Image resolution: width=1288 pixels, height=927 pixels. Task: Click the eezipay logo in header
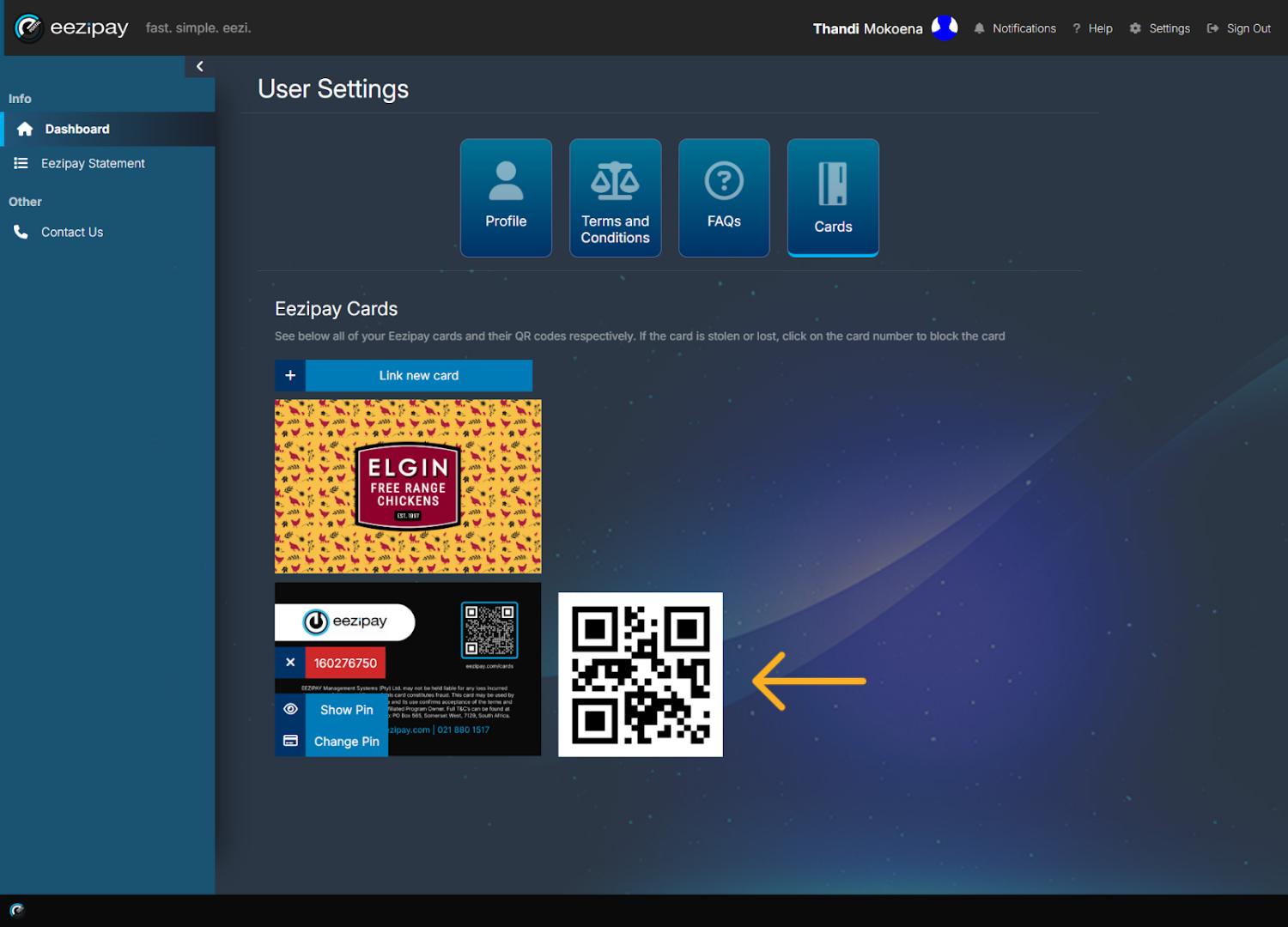pyautogui.click(x=72, y=27)
